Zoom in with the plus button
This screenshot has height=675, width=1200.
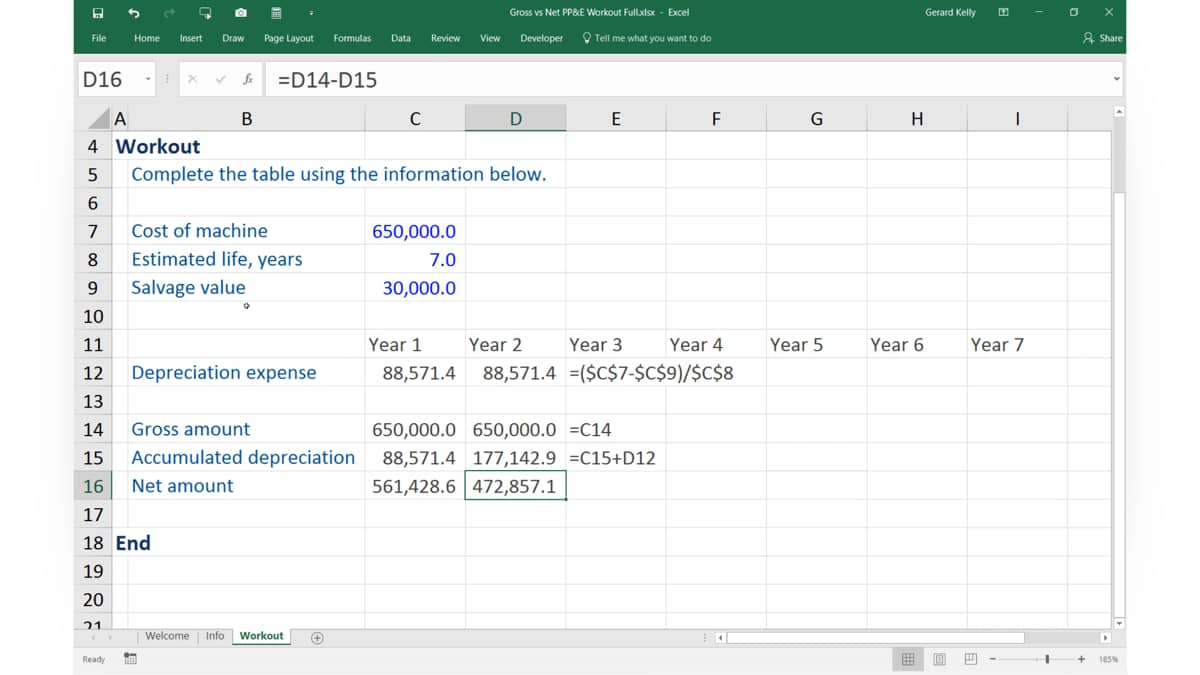pyautogui.click(x=1082, y=660)
